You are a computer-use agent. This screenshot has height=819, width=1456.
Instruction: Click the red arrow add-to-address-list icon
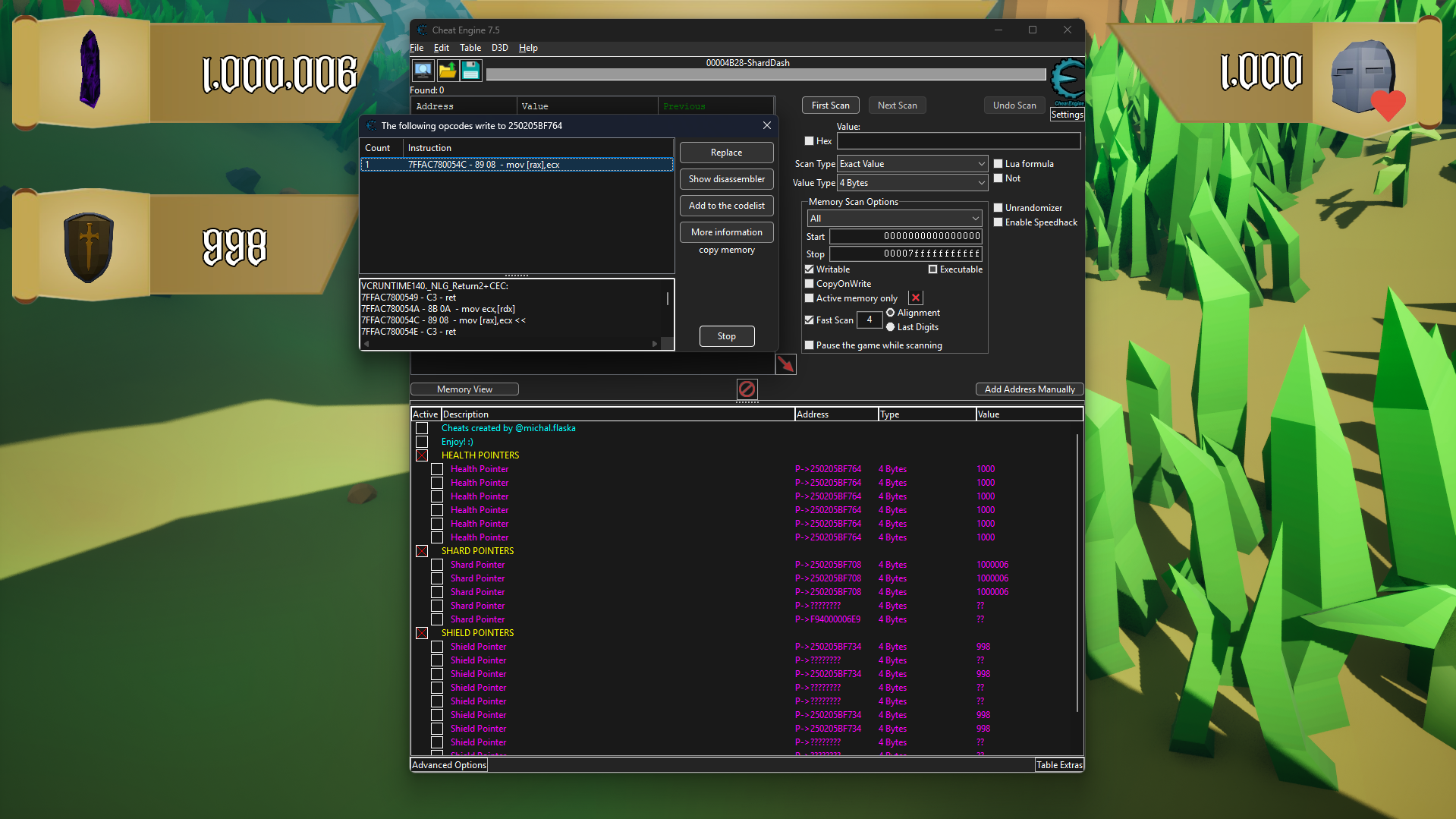point(786,364)
